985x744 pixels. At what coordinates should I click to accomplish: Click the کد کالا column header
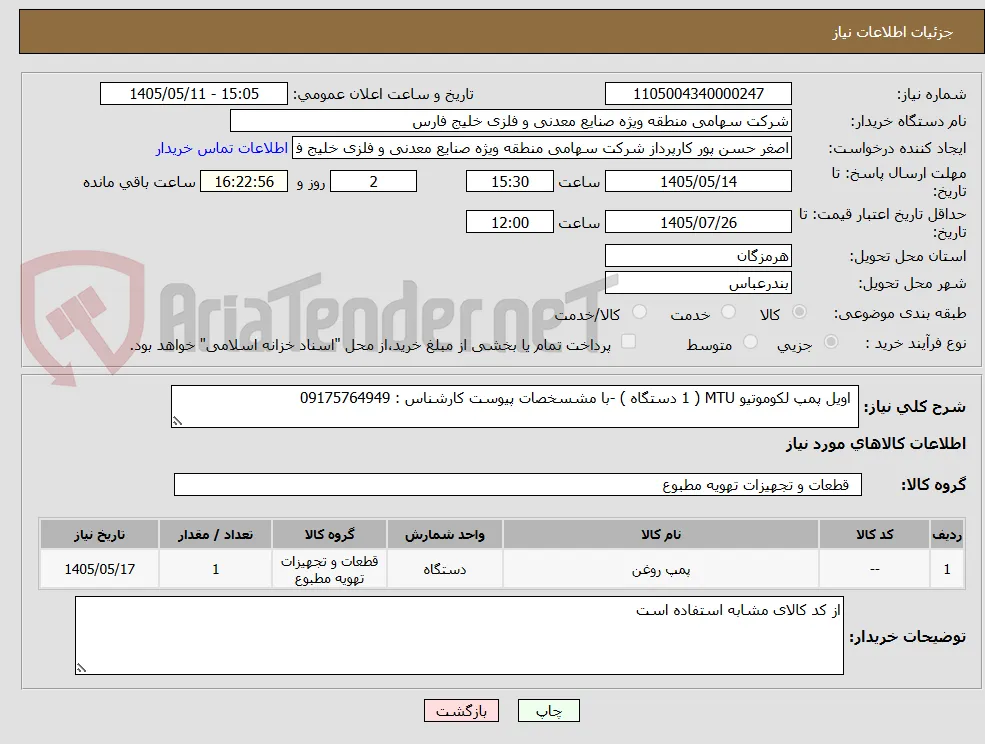(874, 534)
